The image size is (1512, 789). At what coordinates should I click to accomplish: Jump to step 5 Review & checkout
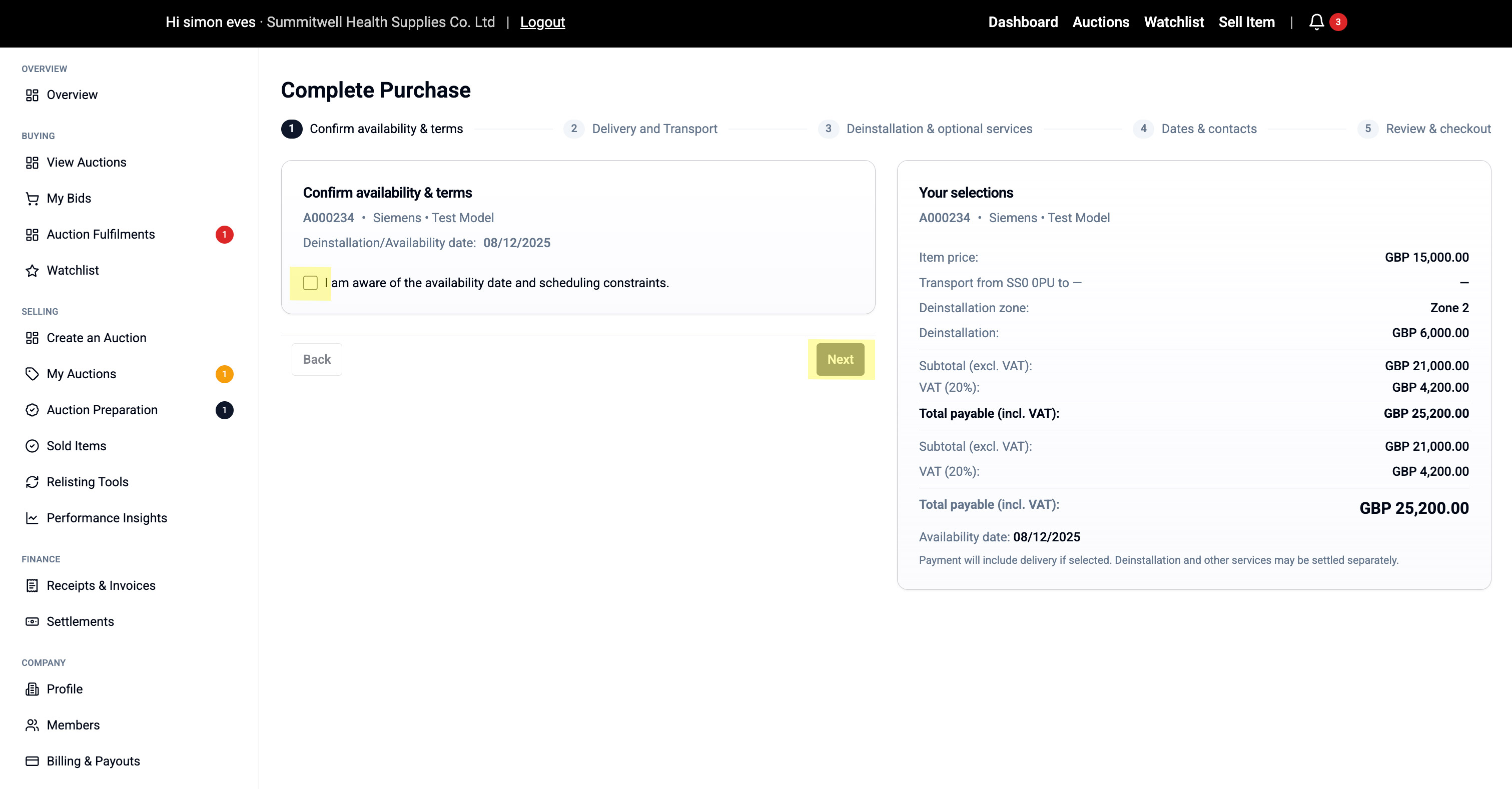coord(1437,129)
